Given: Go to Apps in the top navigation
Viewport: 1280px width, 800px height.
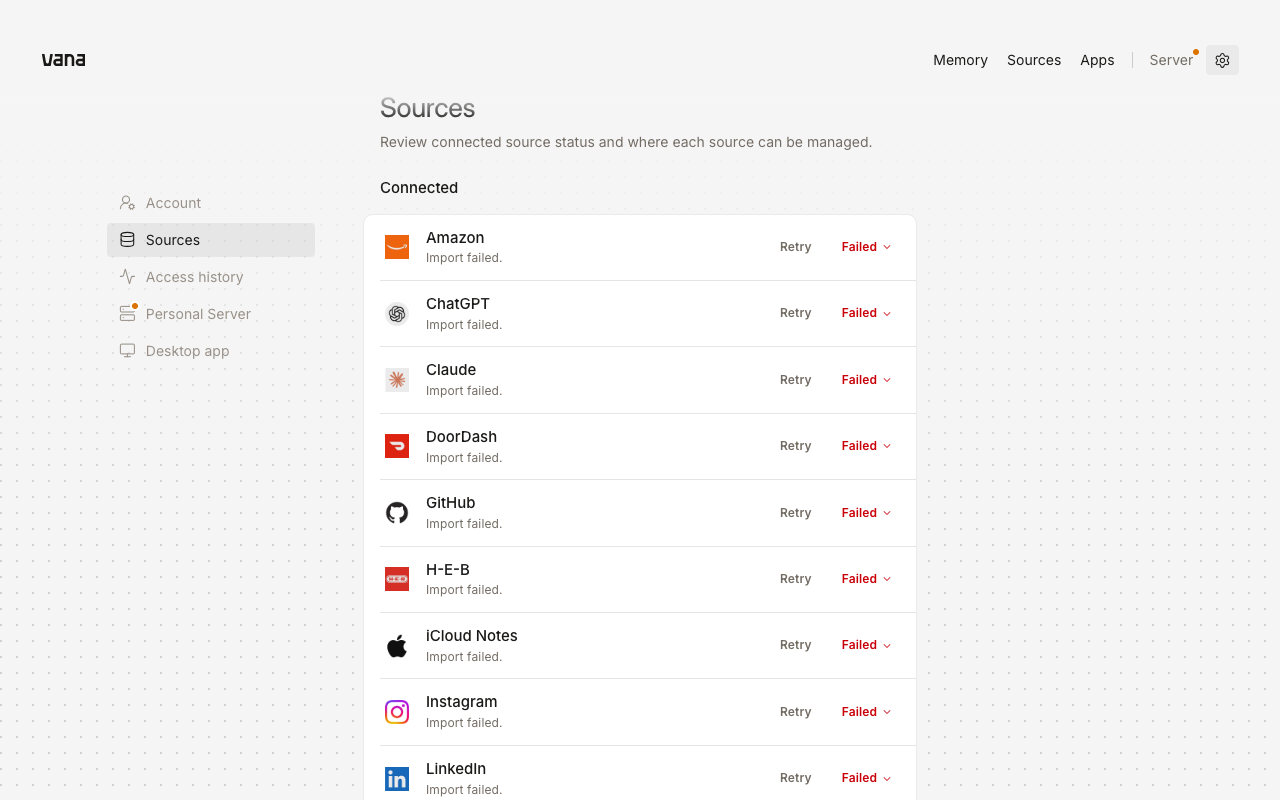Looking at the screenshot, I should [1097, 60].
